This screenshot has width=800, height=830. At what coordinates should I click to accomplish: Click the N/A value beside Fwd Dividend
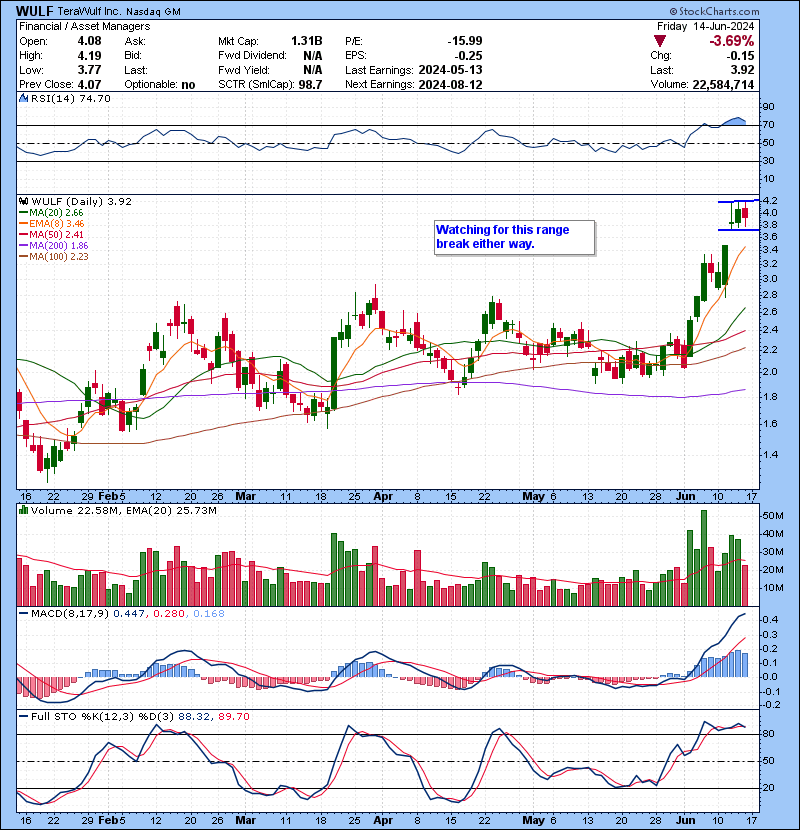tap(312, 55)
